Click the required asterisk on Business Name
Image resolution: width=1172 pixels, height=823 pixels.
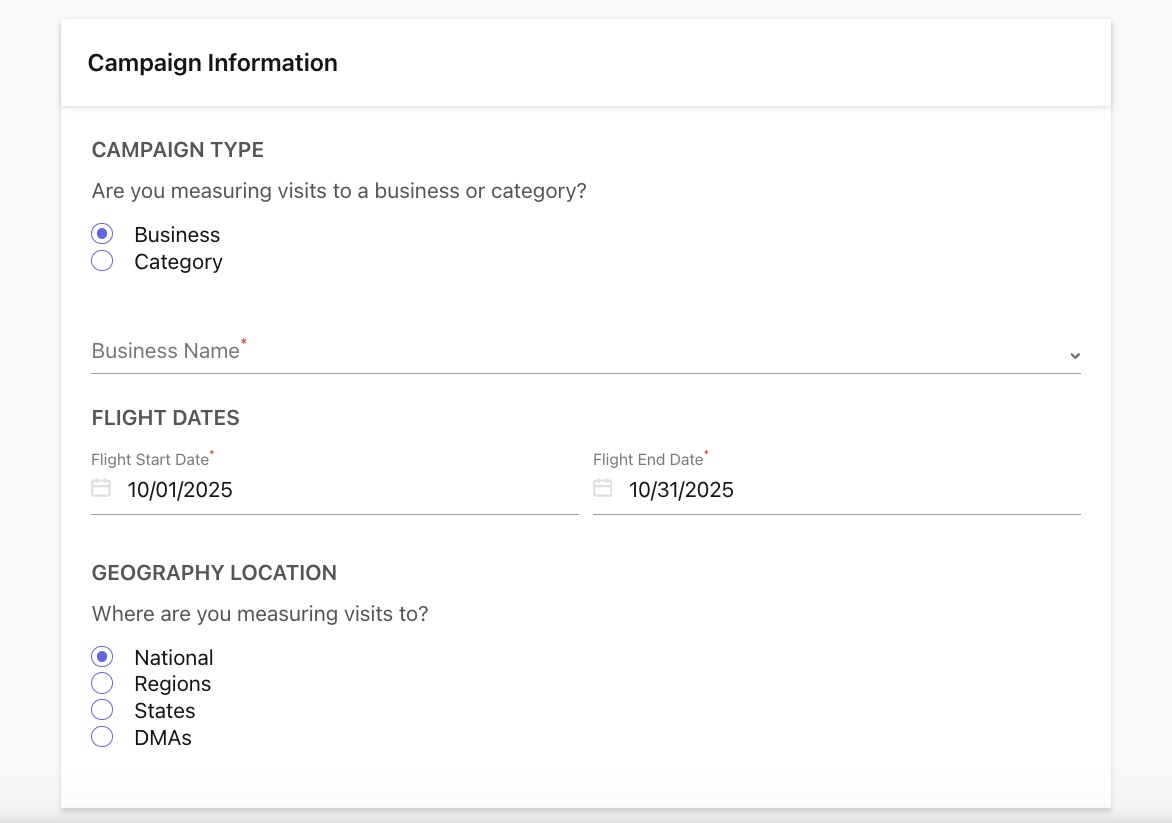point(245,343)
